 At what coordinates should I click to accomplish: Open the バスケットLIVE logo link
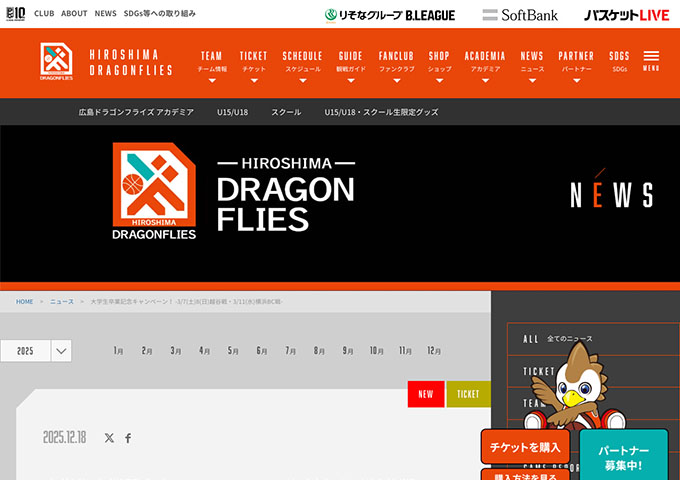[x=626, y=15]
